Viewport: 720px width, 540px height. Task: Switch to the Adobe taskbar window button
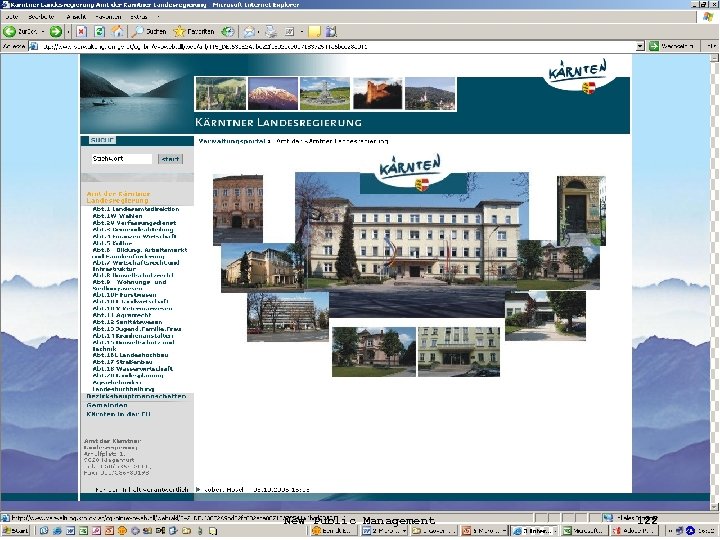pos(634,530)
